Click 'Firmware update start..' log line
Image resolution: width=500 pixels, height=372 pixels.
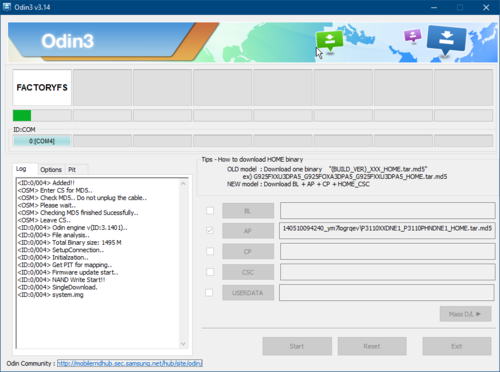(x=68, y=272)
